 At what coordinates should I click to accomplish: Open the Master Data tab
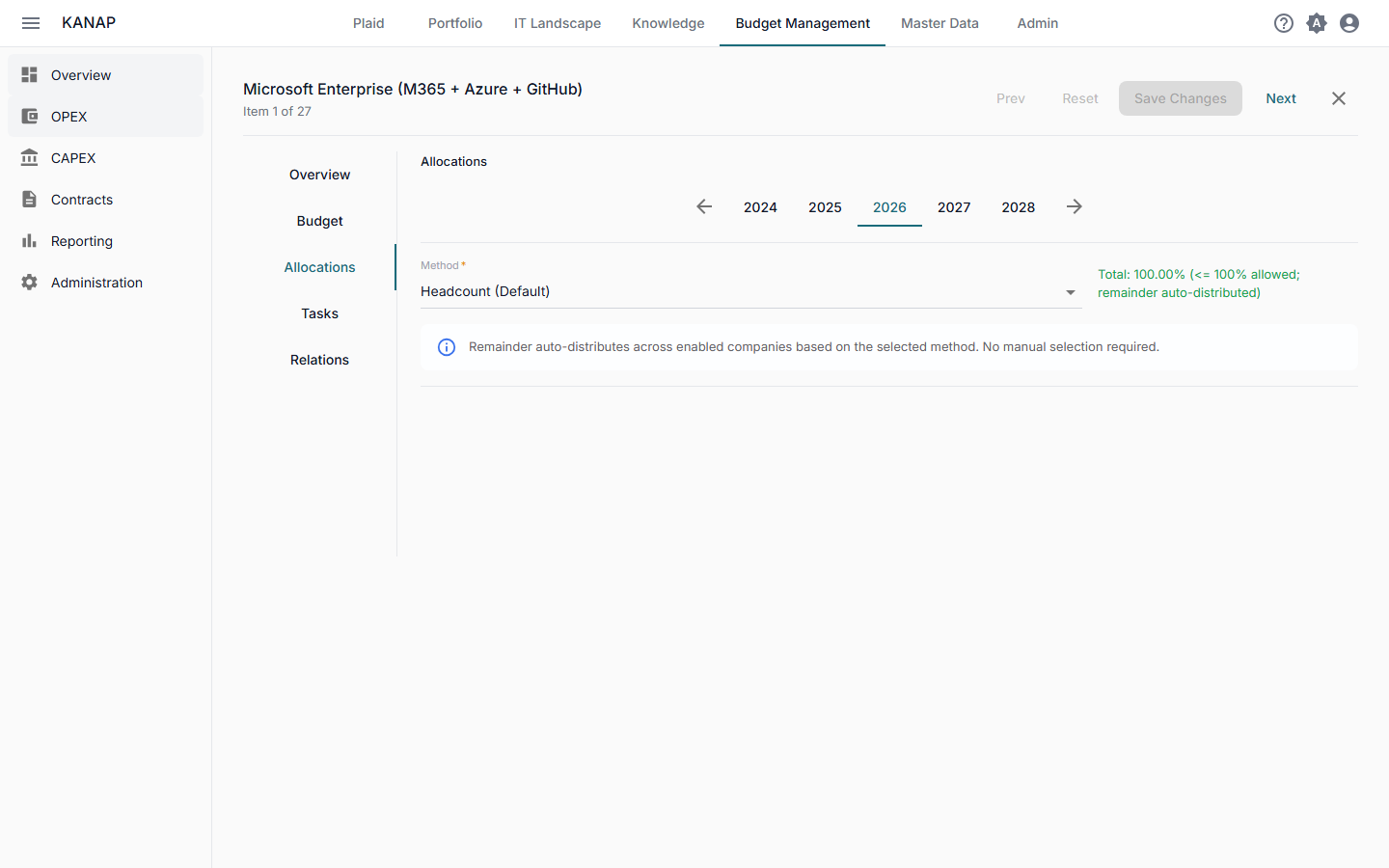(940, 23)
